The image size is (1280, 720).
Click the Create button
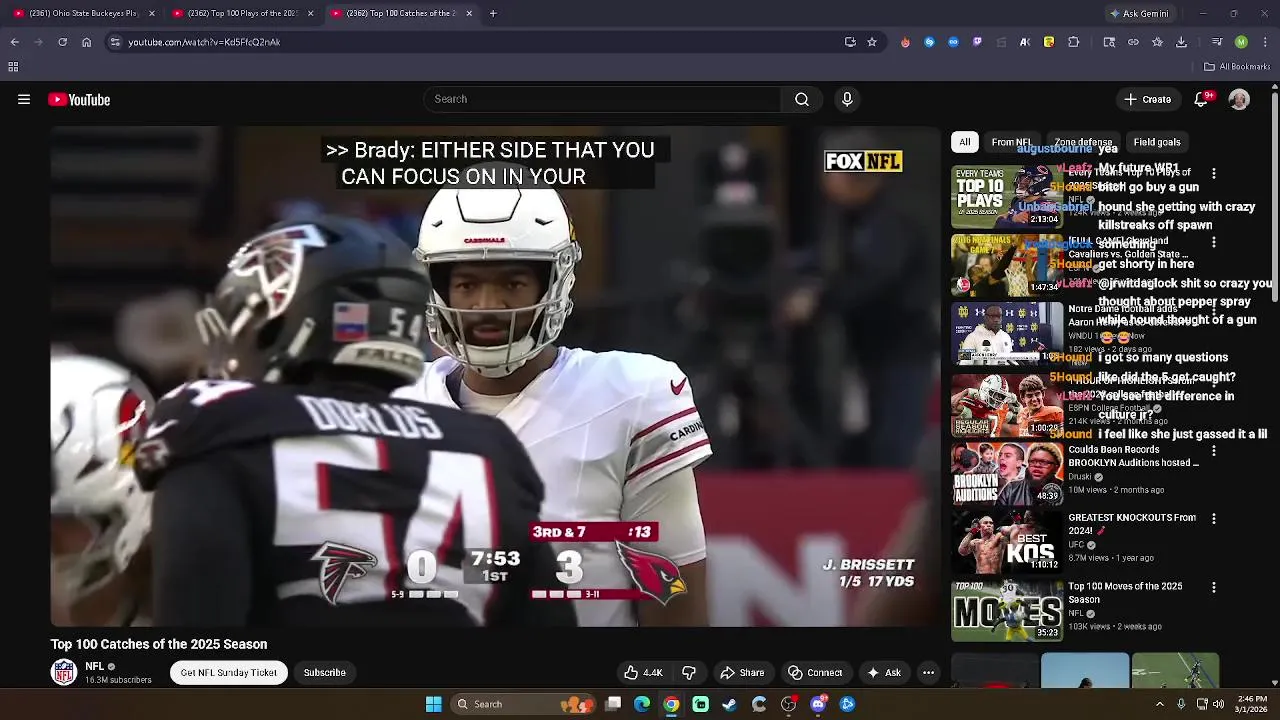click(1147, 99)
